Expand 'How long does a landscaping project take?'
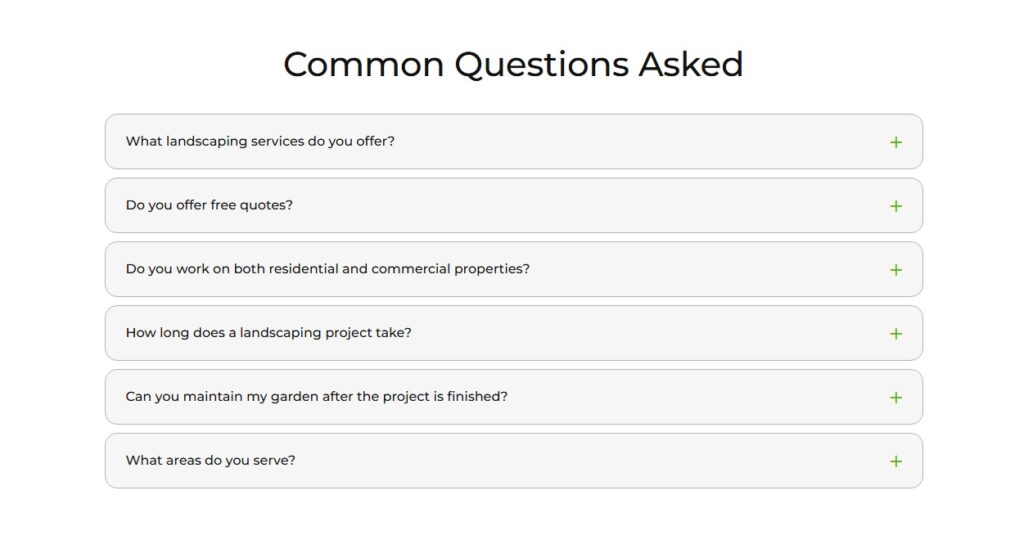The image size is (1024, 540). click(x=268, y=333)
